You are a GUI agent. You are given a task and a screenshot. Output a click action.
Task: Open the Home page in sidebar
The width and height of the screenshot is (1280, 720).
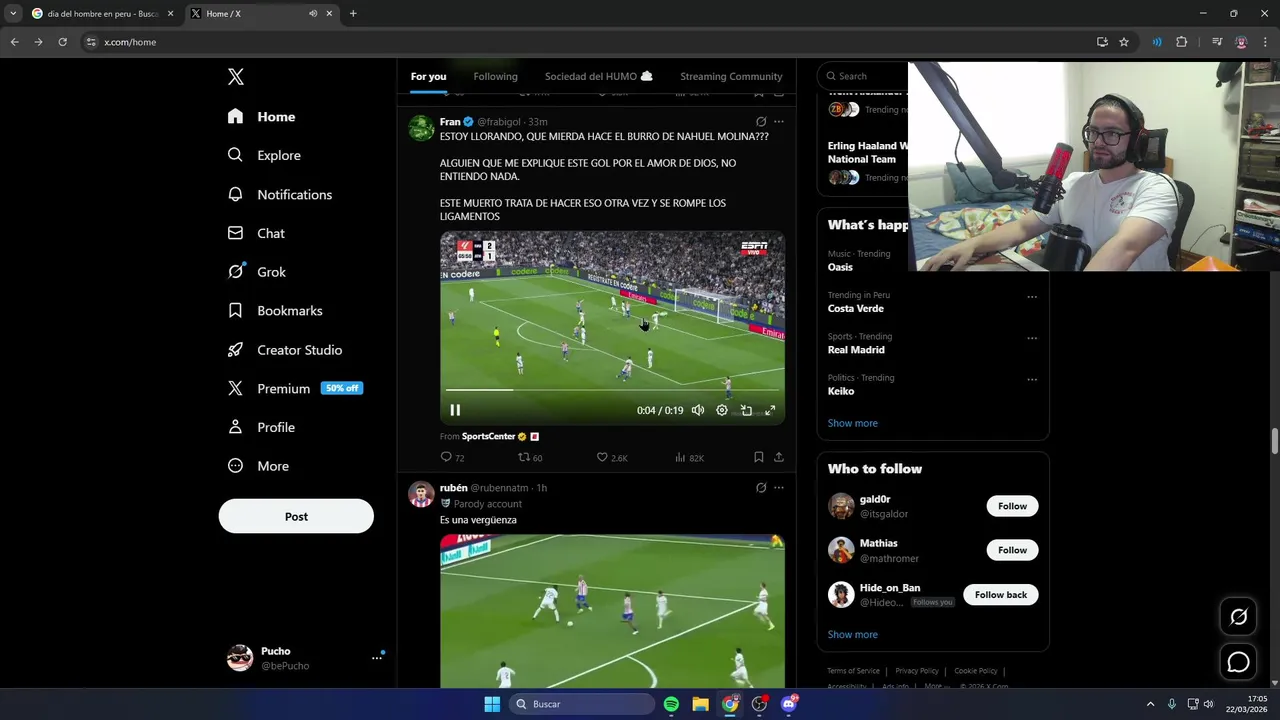(261, 117)
